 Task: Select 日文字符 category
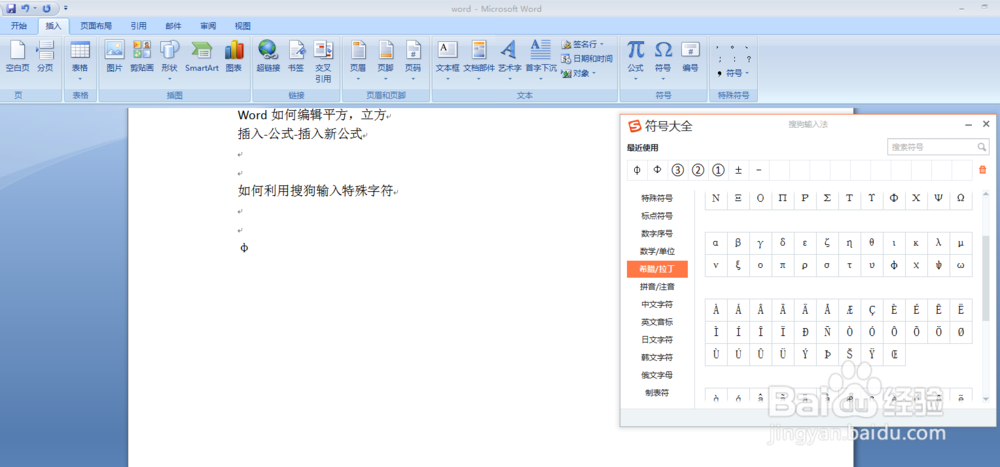pos(657,340)
